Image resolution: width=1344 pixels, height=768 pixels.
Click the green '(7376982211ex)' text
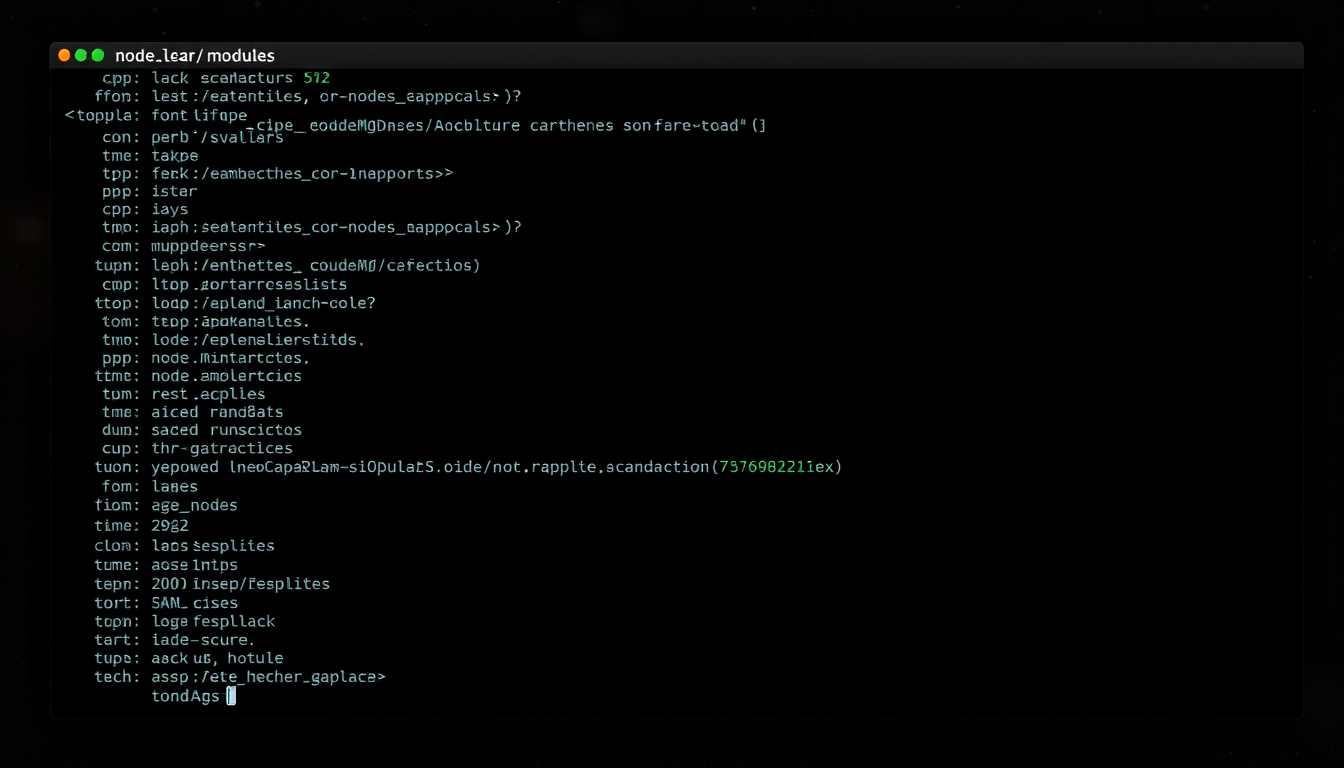(776, 467)
